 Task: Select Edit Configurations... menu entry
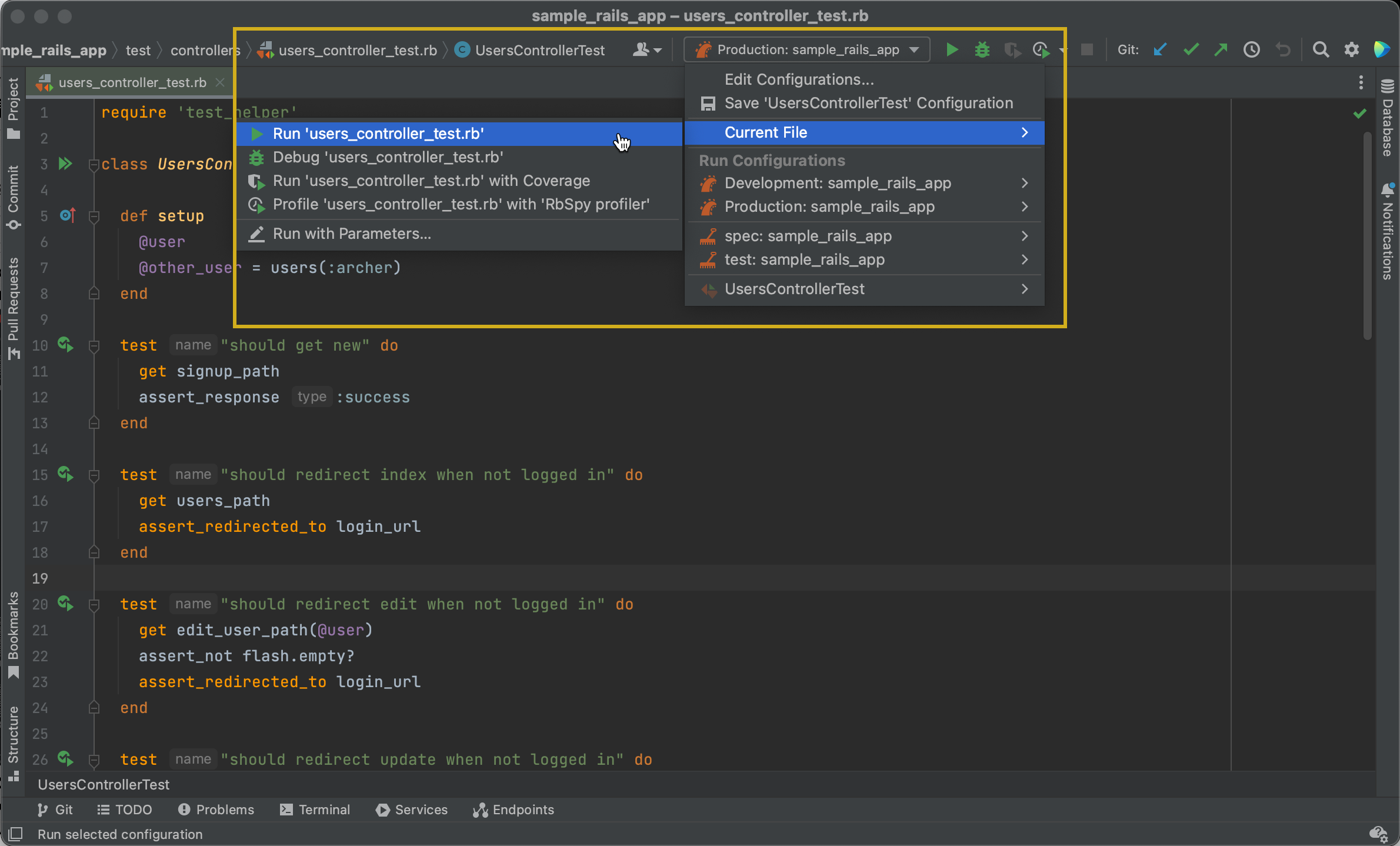coord(865,79)
